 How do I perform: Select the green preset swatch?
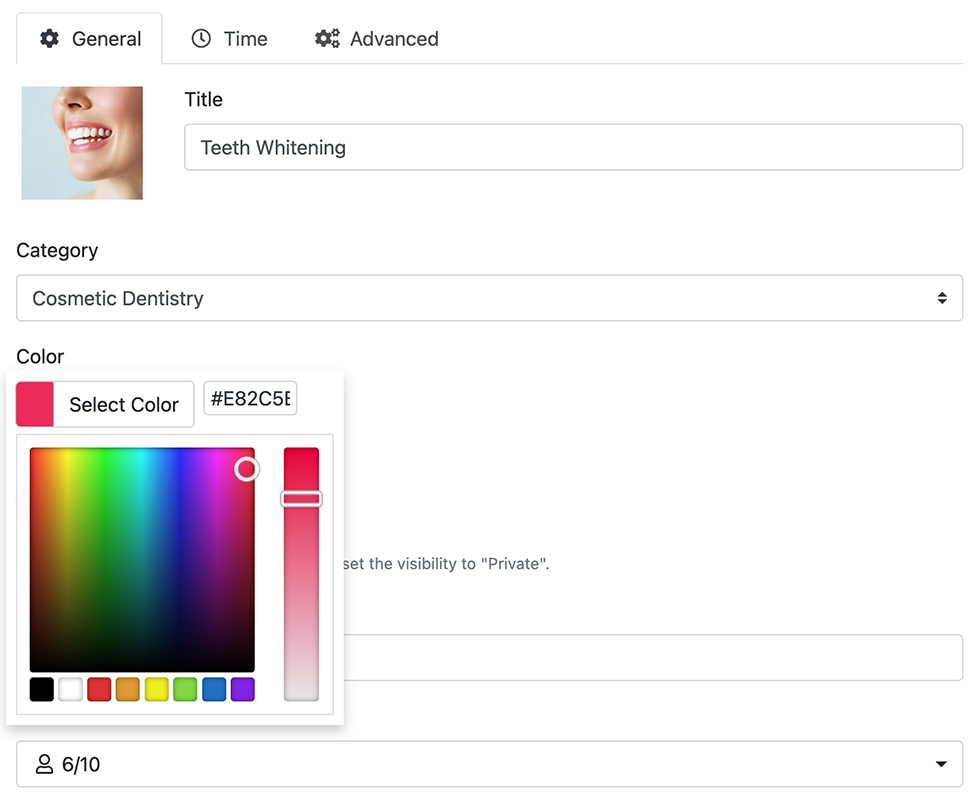click(185, 689)
